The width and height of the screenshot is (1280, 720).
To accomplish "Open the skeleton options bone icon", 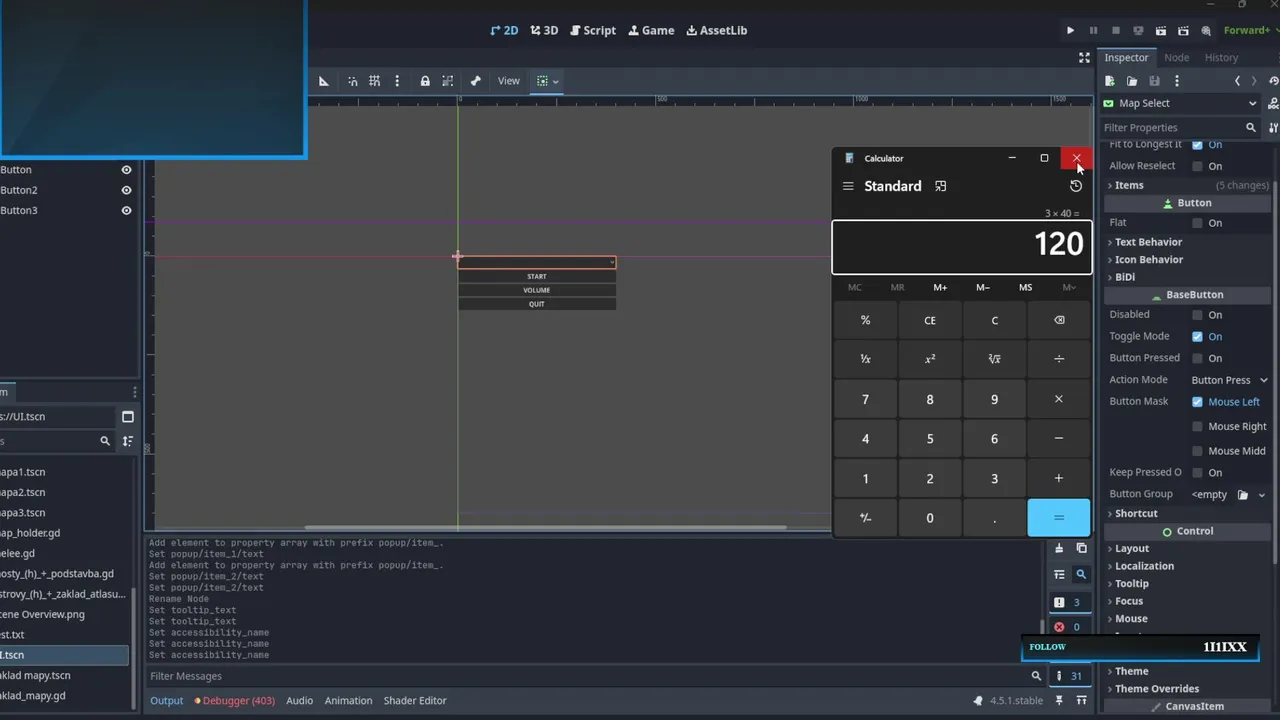I will click(476, 81).
